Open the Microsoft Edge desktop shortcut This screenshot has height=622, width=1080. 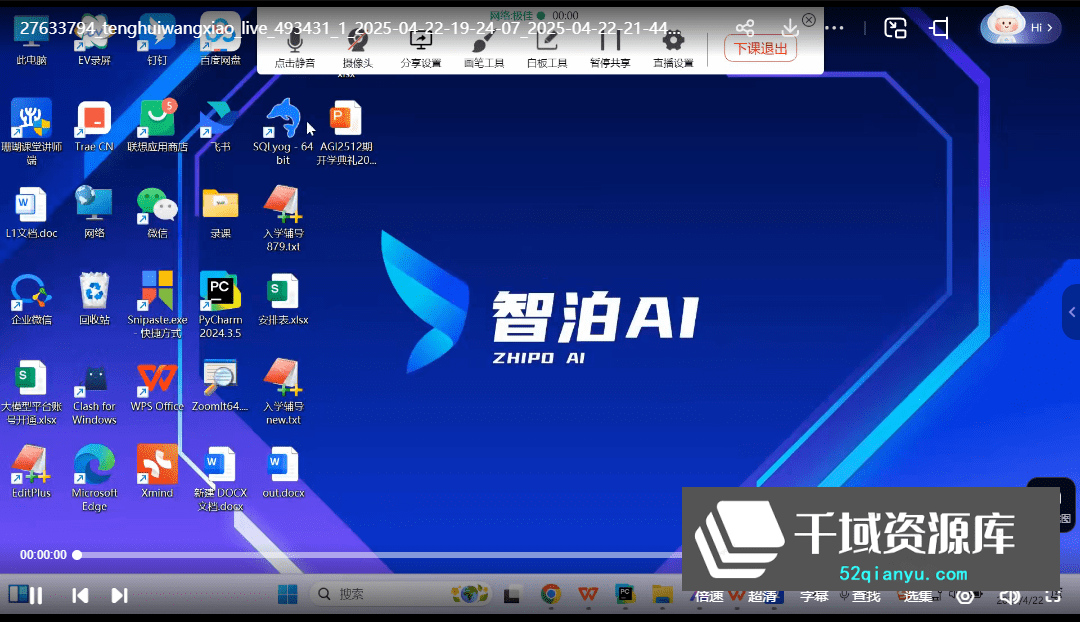[94, 478]
